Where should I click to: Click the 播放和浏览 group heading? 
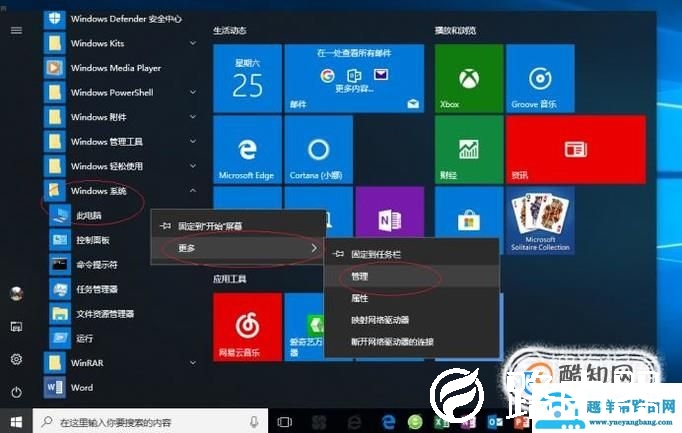pyautogui.click(x=455, y=30)
